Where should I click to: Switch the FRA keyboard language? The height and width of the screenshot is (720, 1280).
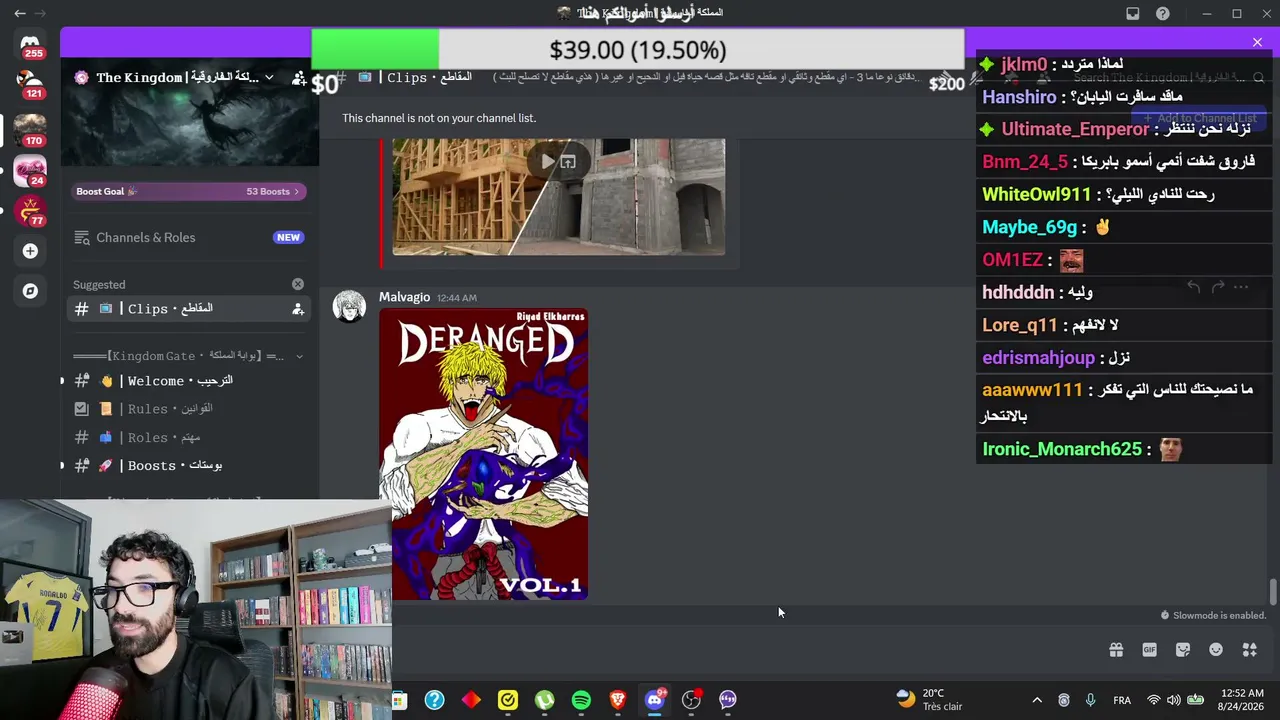[1122, 700]
